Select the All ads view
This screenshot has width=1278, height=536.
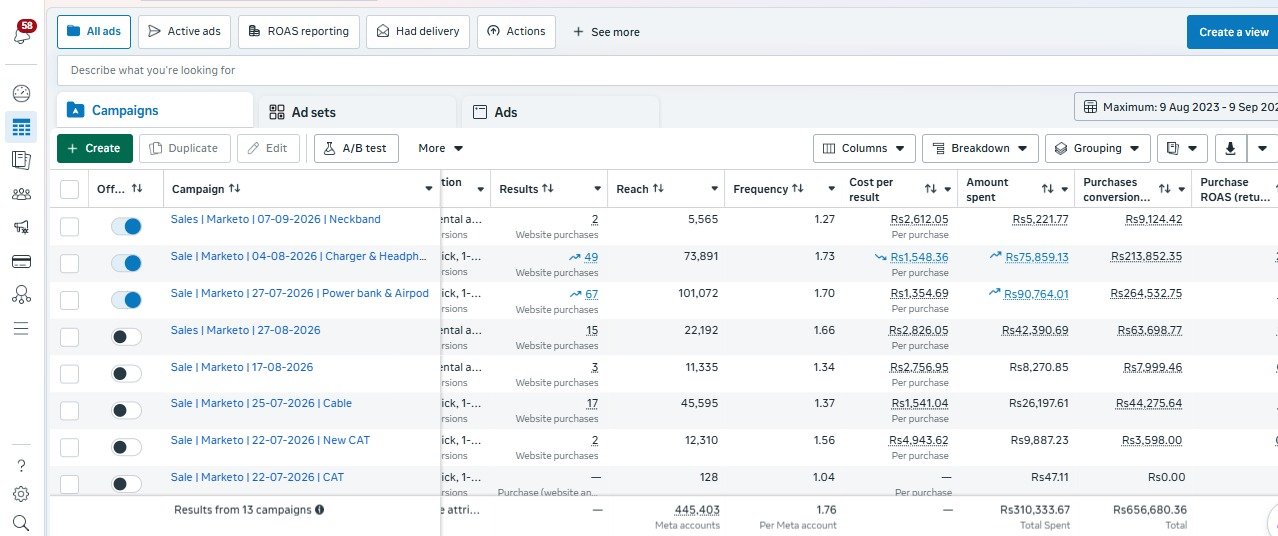93,31
